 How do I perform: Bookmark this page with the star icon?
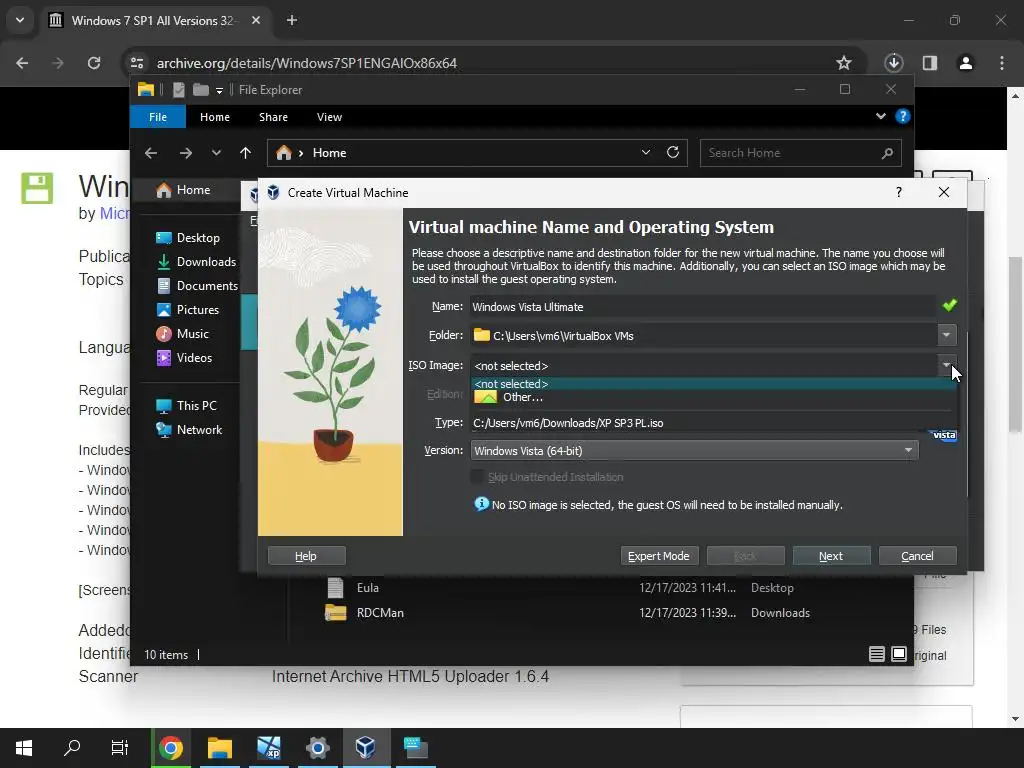[844, 63]
